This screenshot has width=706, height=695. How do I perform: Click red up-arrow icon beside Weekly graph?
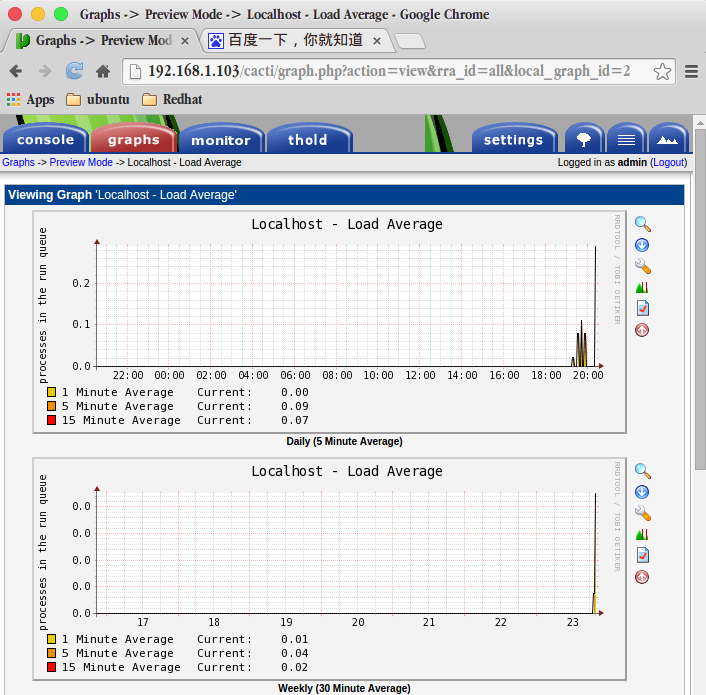[642, 577]
